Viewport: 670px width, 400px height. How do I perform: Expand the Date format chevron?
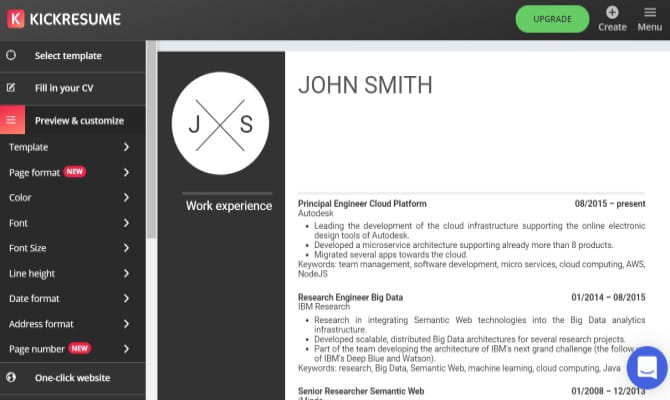click(x=126, y=298)
